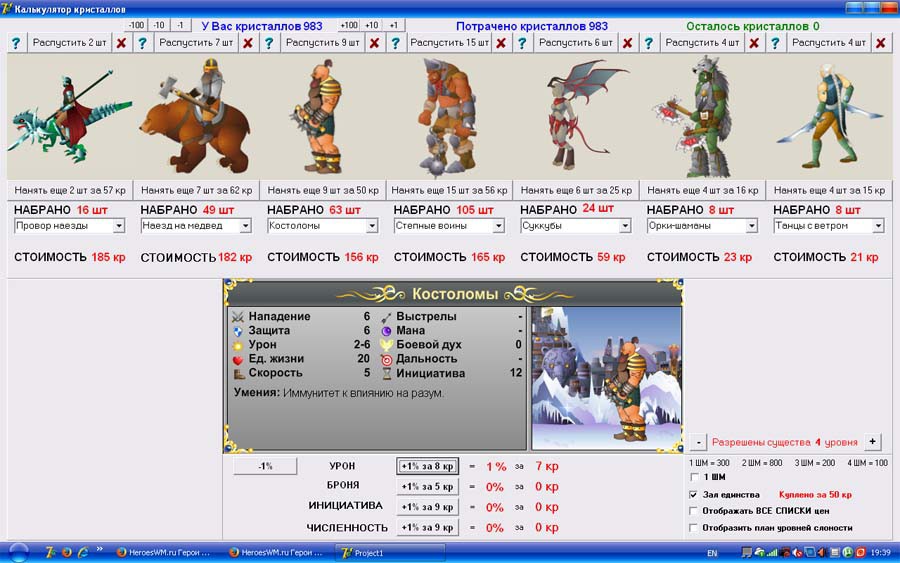Click Нанять еще 9 шт за 50 кр
Image resolution: width=900 pixels, height=563 pixels.
323,190
